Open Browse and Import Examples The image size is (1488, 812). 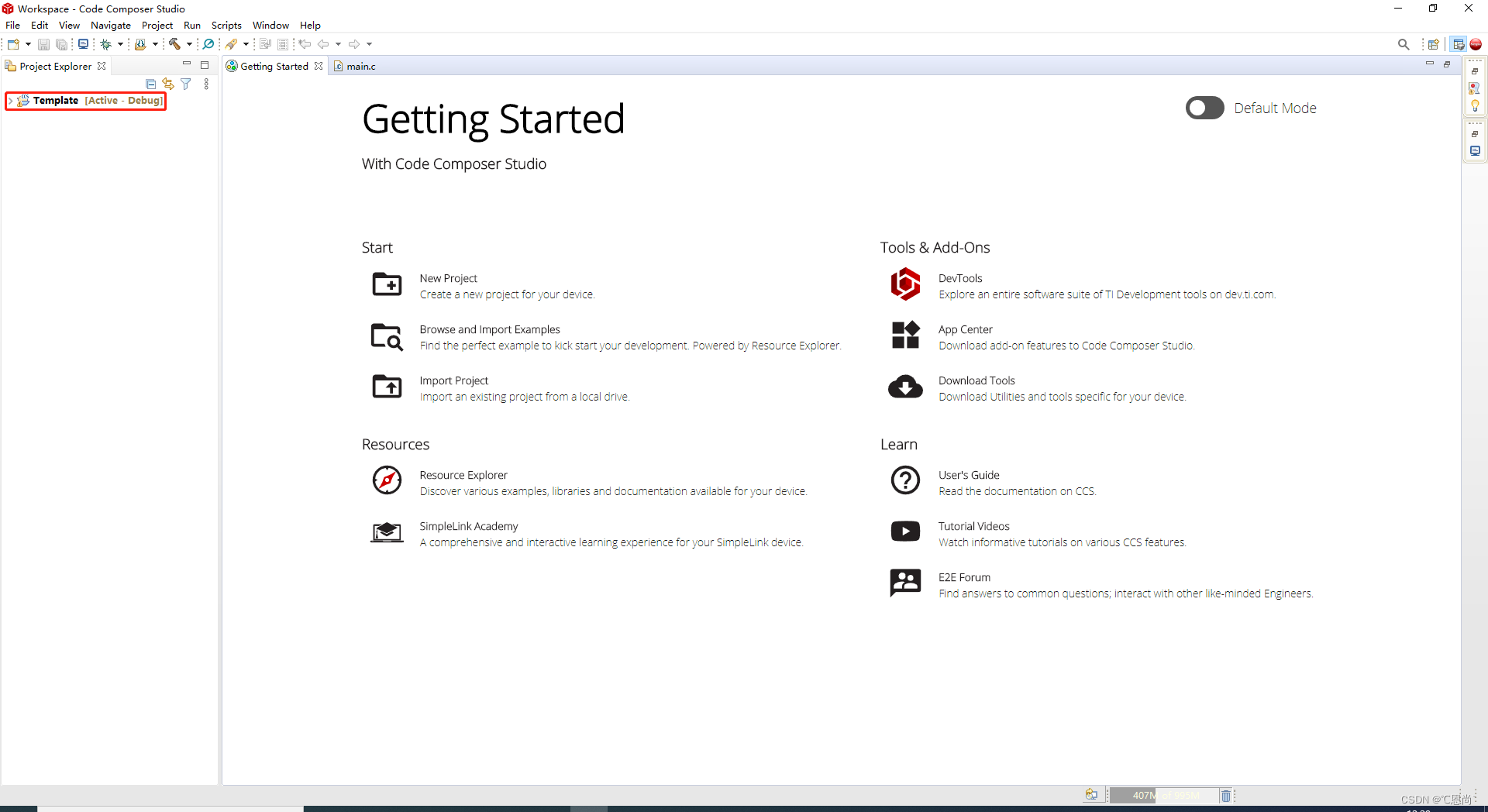(x=490, y=329)
